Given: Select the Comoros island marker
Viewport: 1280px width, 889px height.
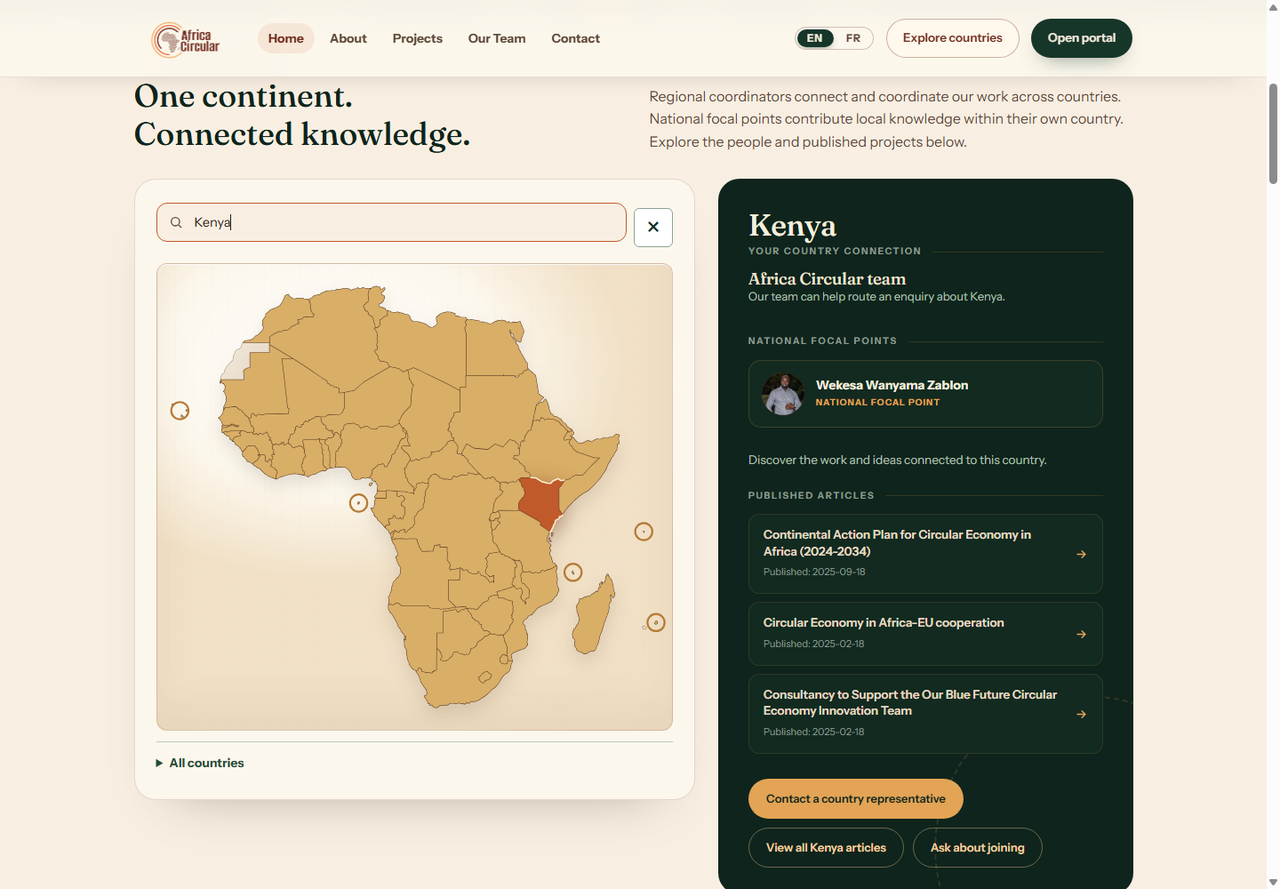Looking at the screenshot, I should tap(573, 572).
